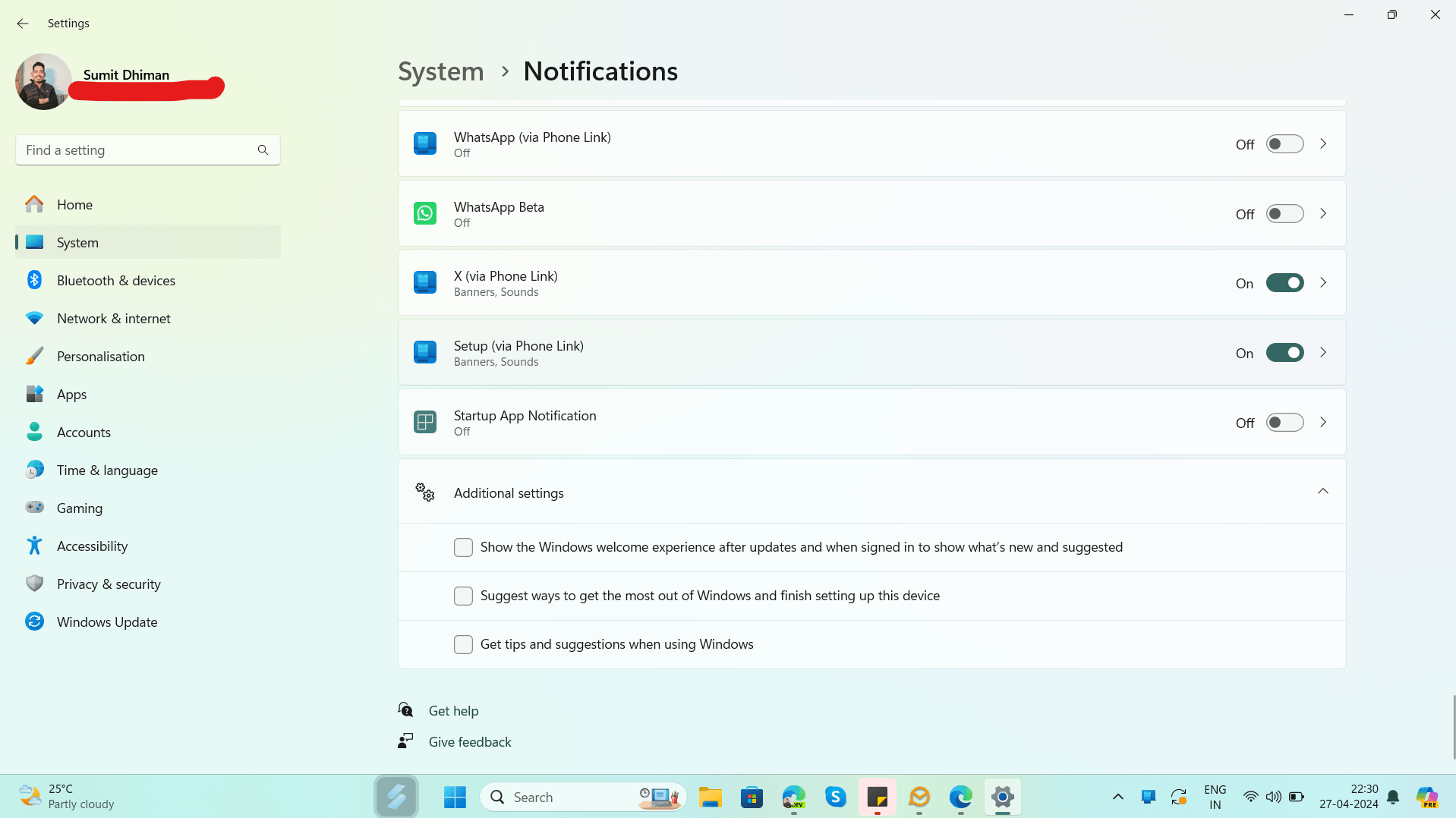Viewport: 1456px width, 818px height.
Task: Click the Give feedback icon
Action: [x=405, y=741]
